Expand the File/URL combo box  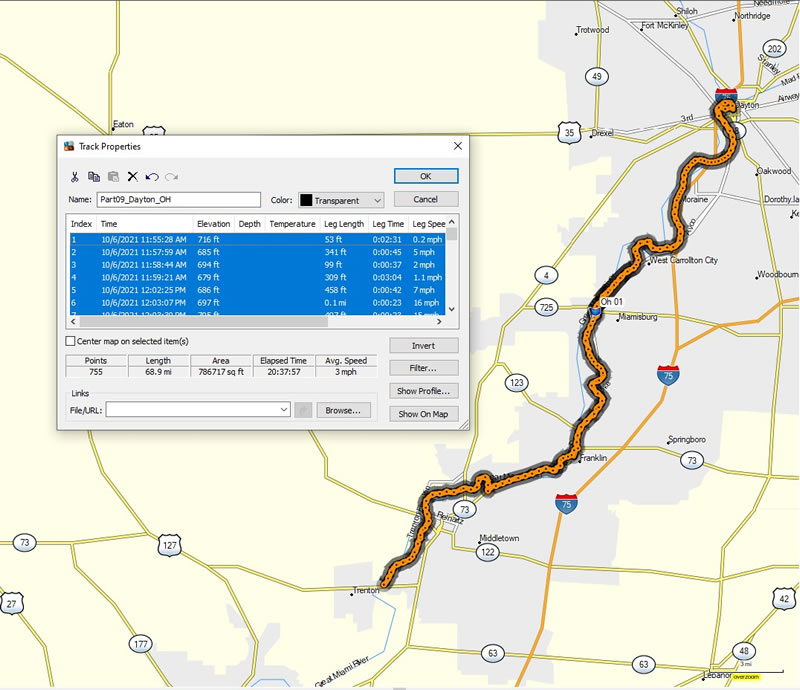coord(284,410)
